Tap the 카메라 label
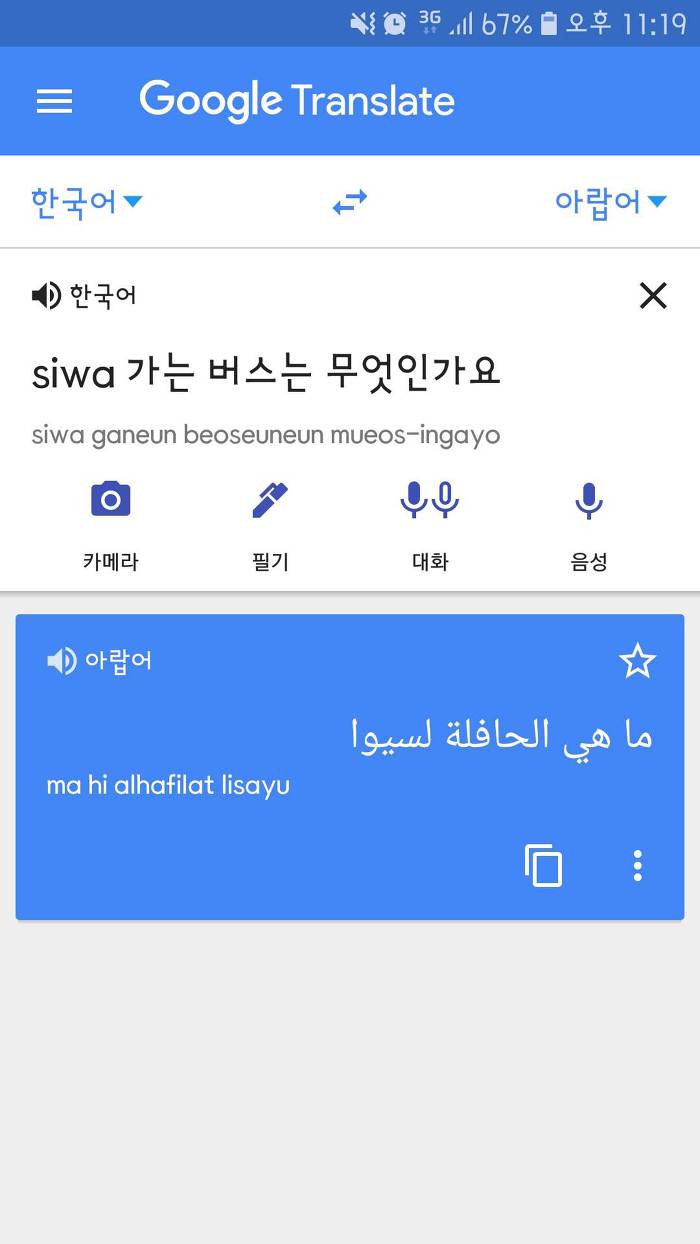The height and width of the screenshot is (1244, 700). 110,562
